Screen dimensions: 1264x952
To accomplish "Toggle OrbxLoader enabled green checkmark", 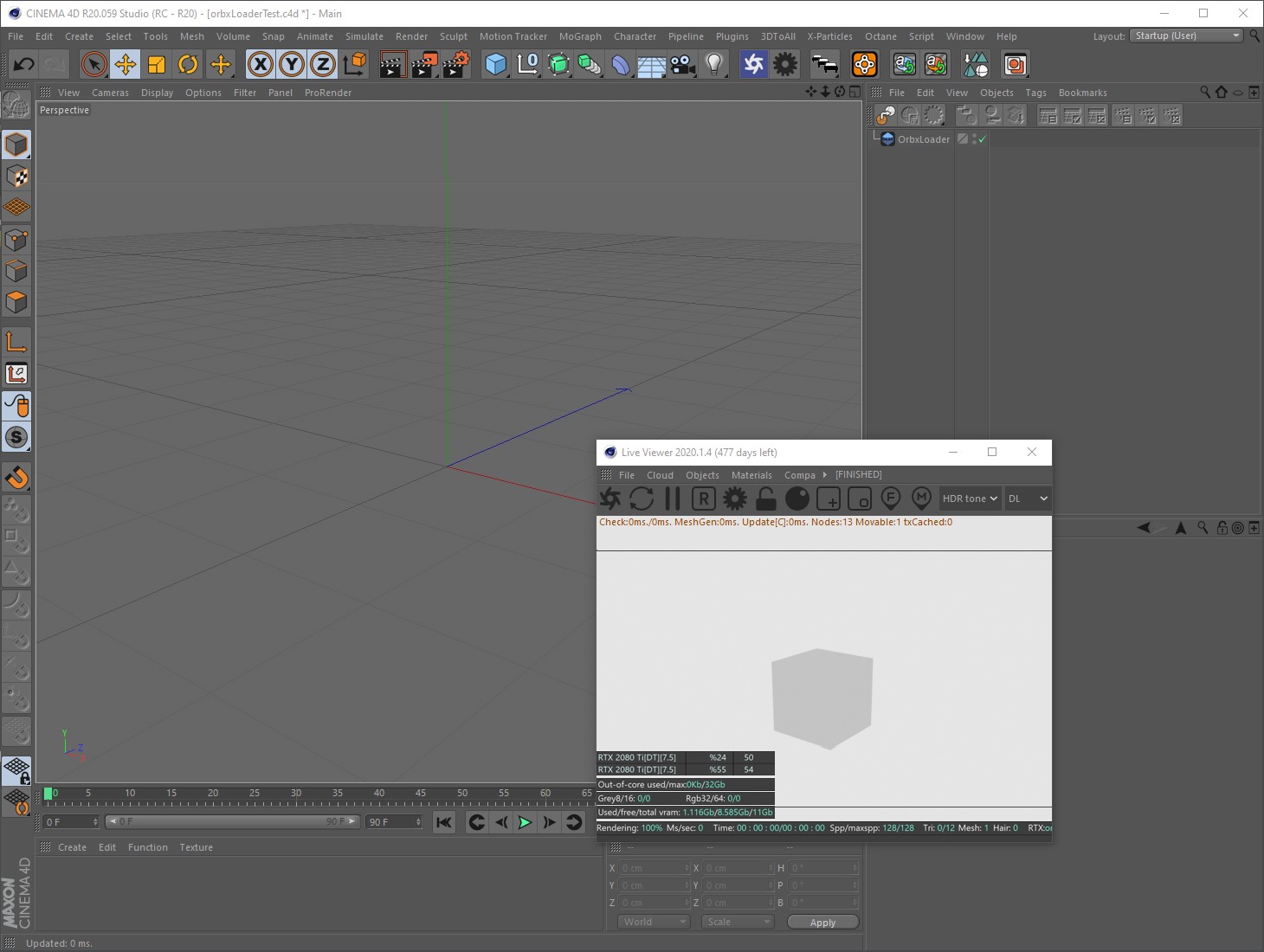I will tap(982, 139).
